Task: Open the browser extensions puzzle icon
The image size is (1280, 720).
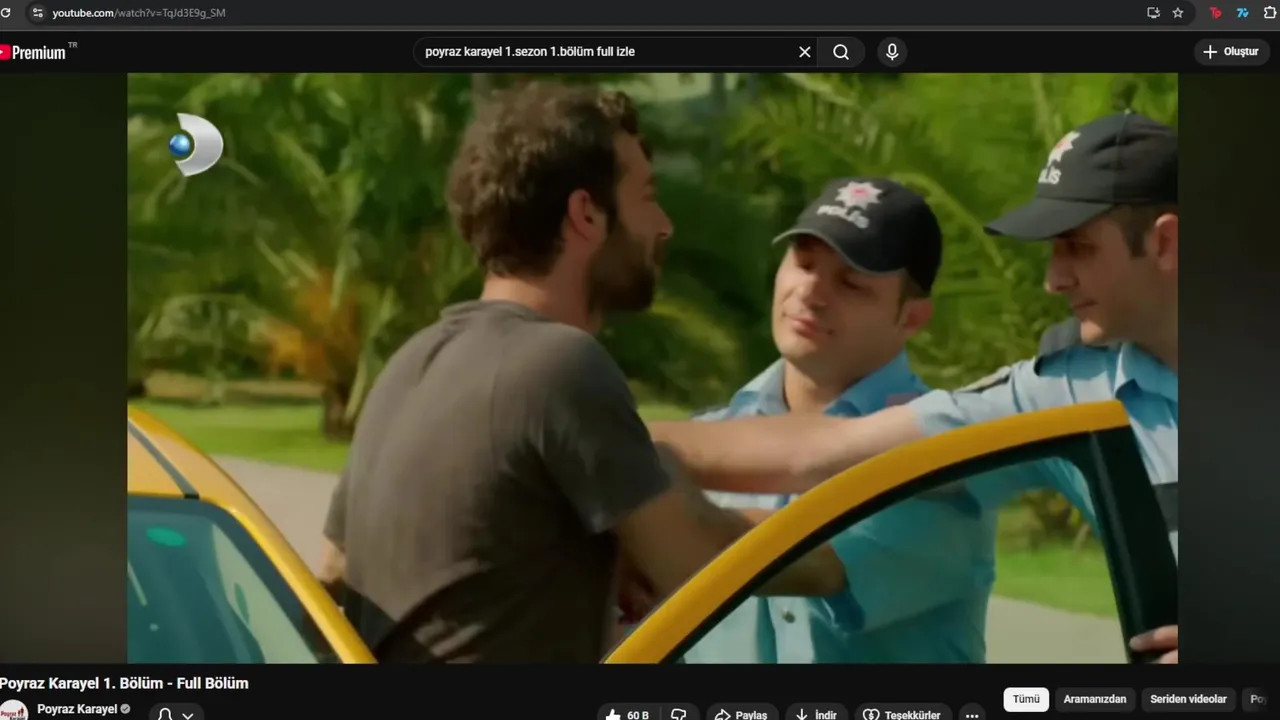Action: click(1271, 13)
